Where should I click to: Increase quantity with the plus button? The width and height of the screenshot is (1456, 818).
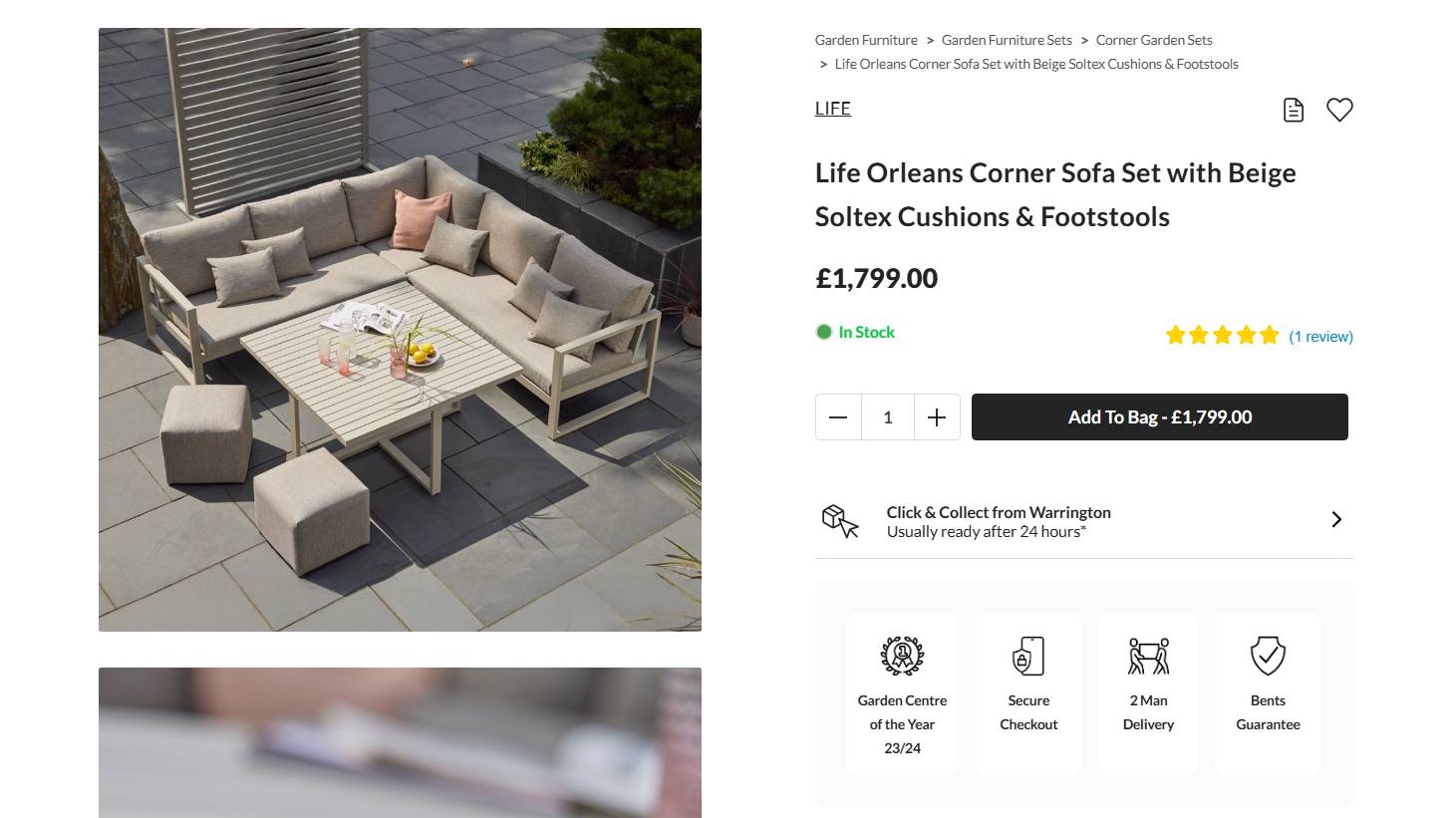click(x=937, y=417)
